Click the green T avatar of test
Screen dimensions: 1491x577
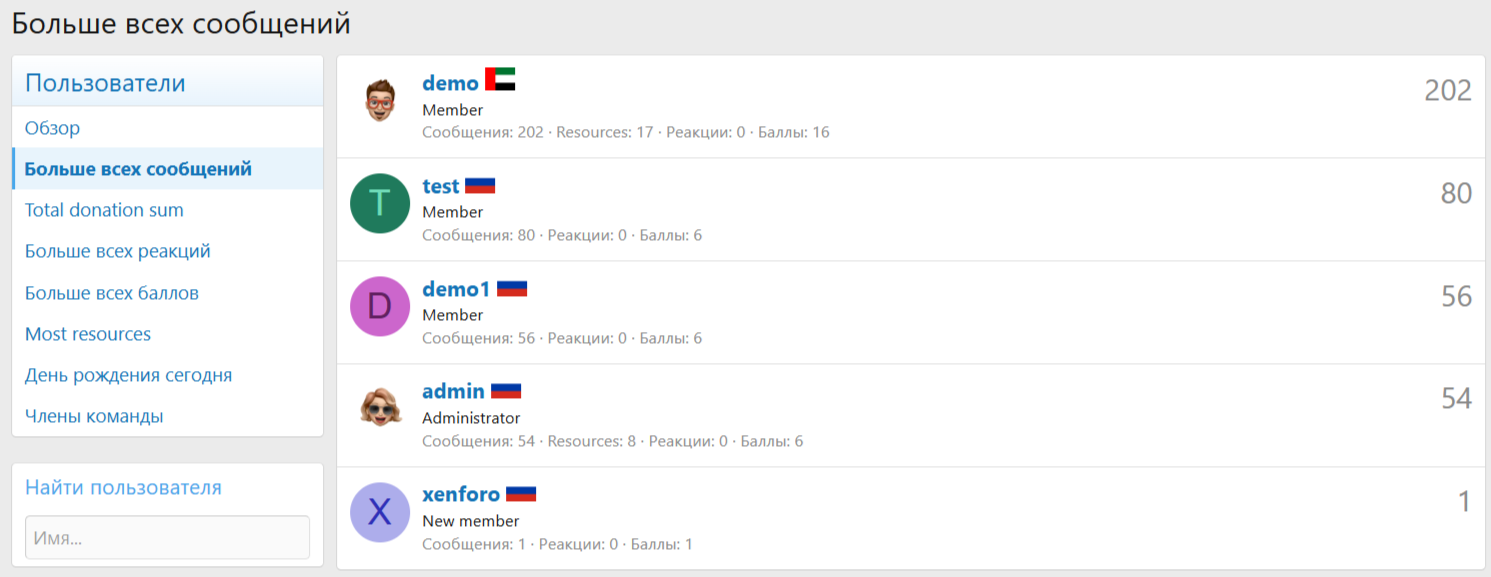tap(379, 204)
